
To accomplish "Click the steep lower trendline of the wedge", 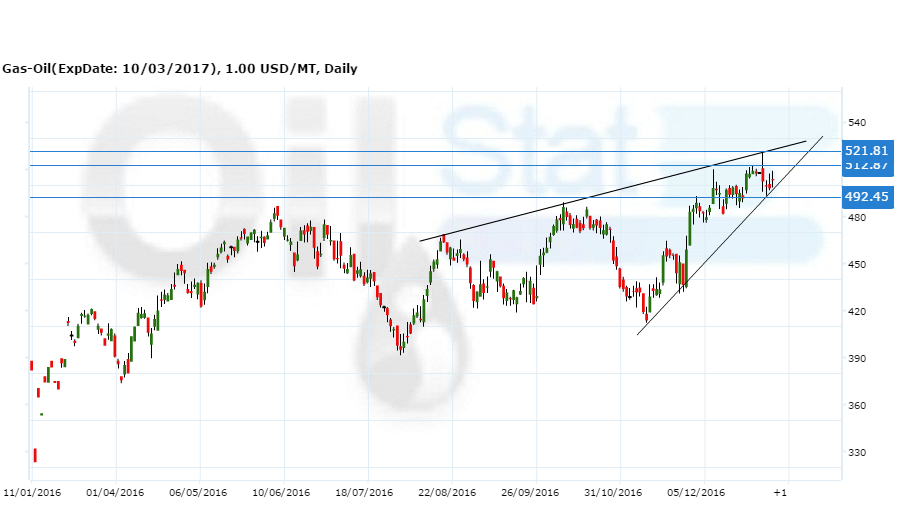I will (720, 250).
